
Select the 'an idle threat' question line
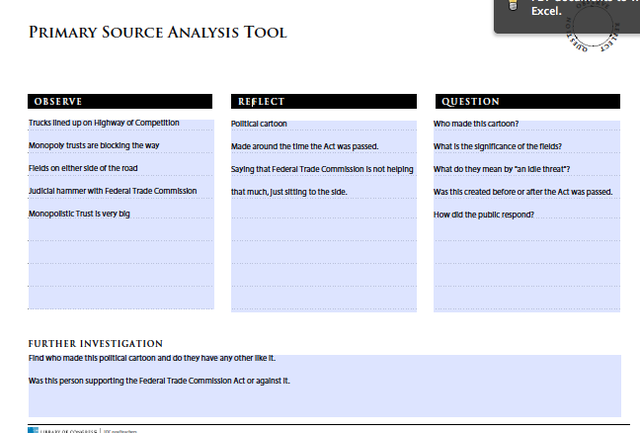coord(502,169)
